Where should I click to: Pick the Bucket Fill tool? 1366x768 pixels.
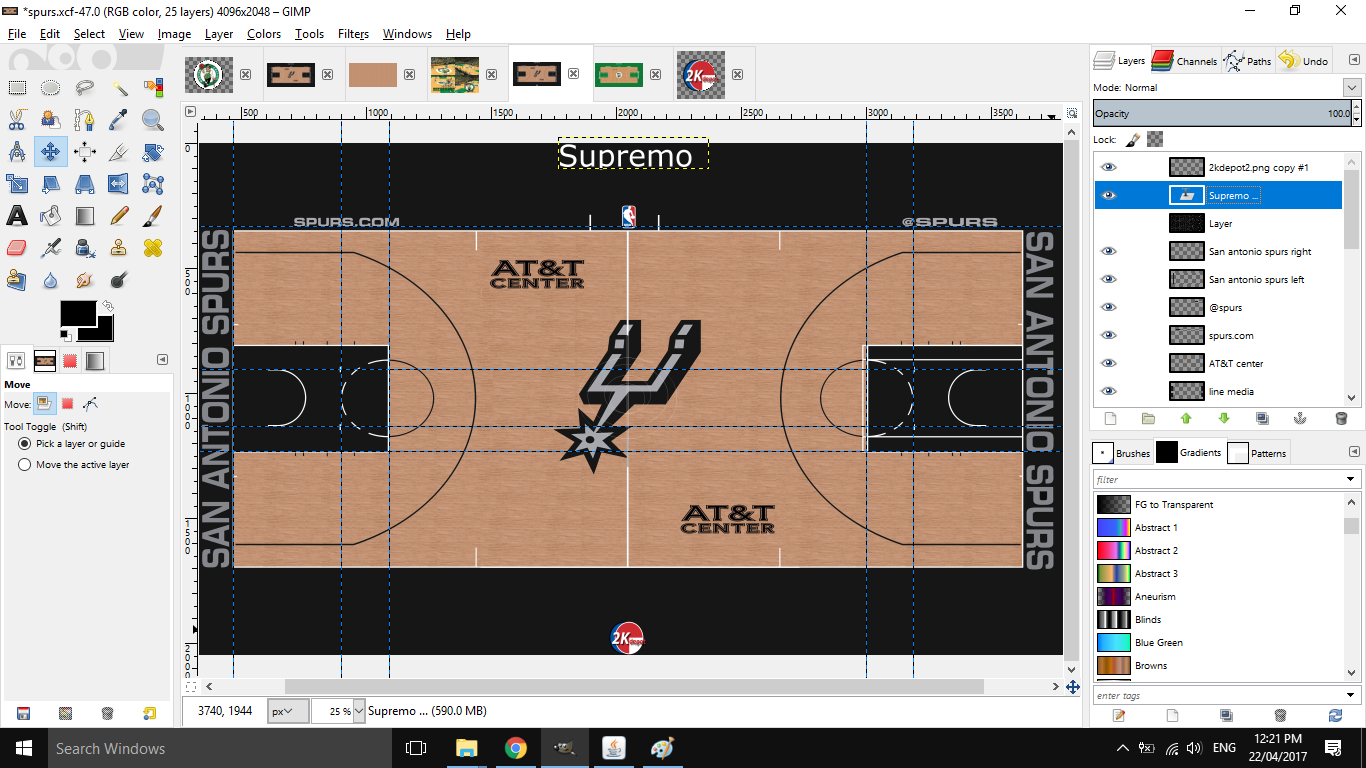51,216
